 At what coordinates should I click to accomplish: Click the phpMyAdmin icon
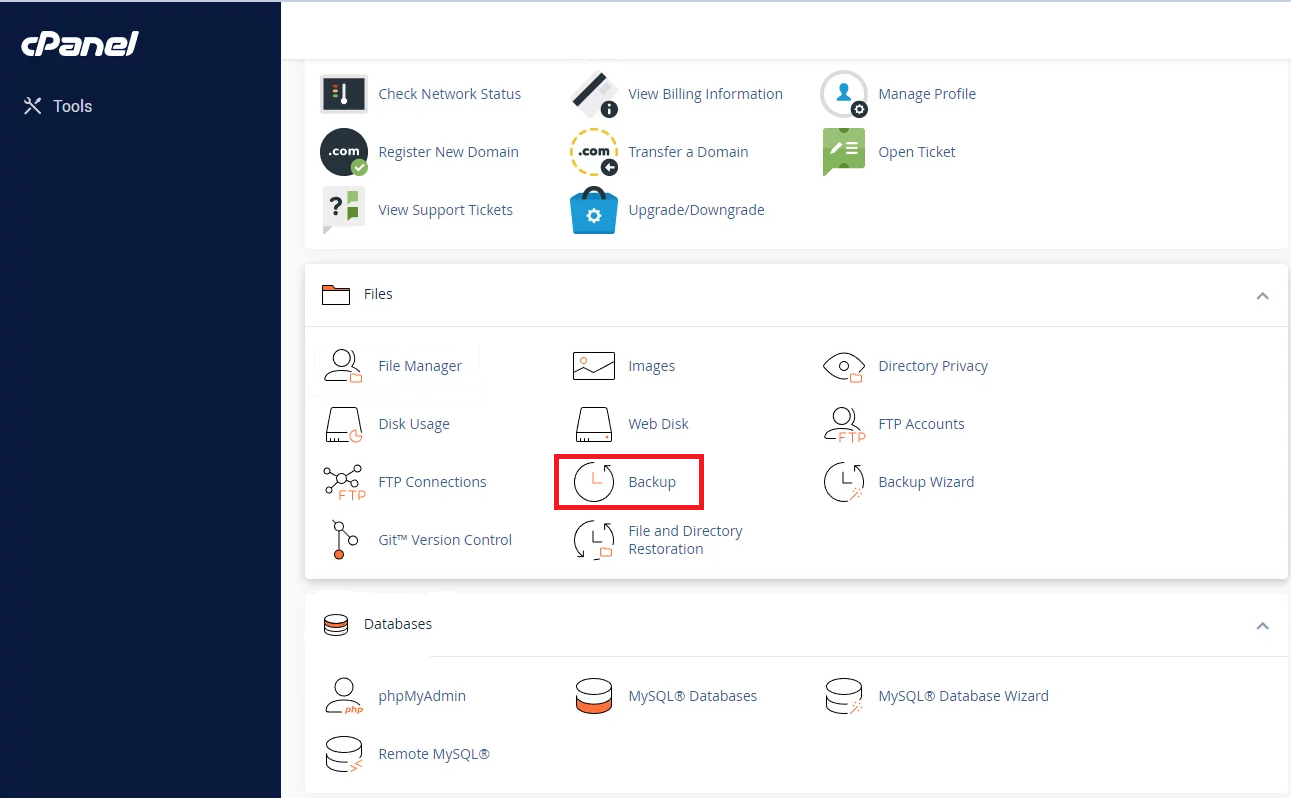point(344,696)
